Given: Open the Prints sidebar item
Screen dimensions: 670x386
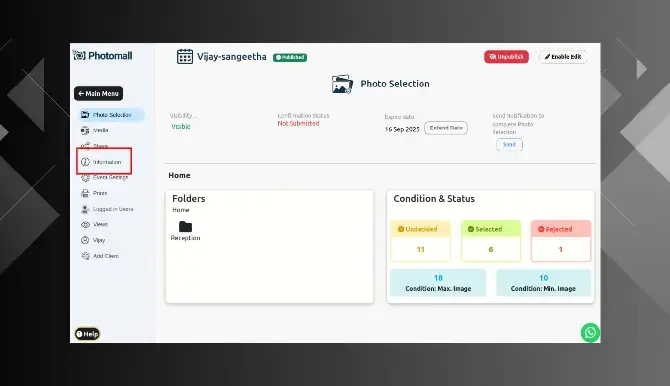Looking at the screenshot, I should pyautogui.click(x=94, y=193).
